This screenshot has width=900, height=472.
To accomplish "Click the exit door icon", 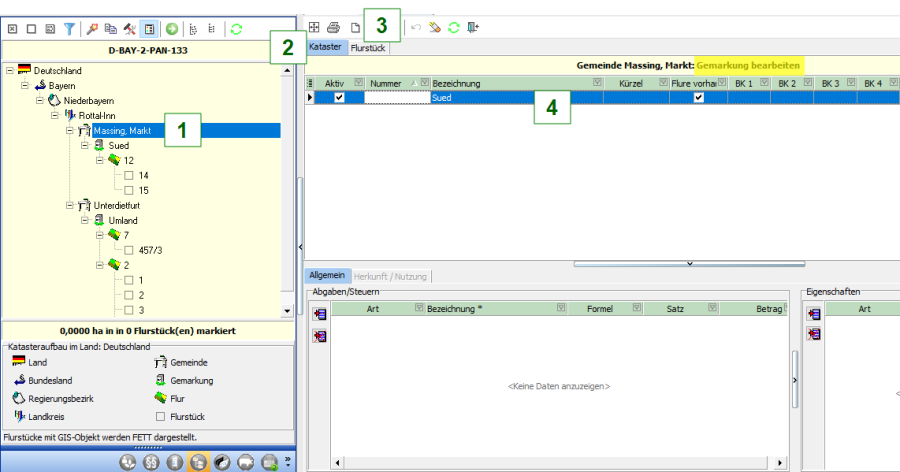I will point(473,27).
